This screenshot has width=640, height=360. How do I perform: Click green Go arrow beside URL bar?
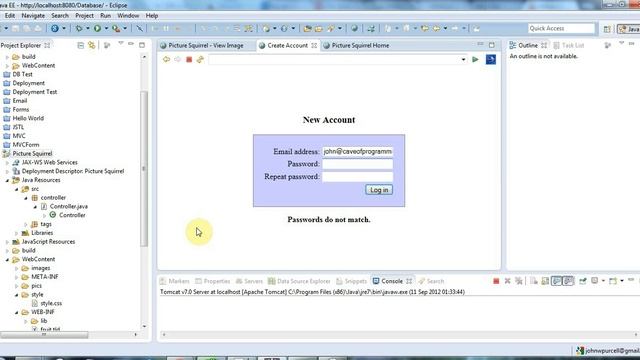(x=475, y=60)
